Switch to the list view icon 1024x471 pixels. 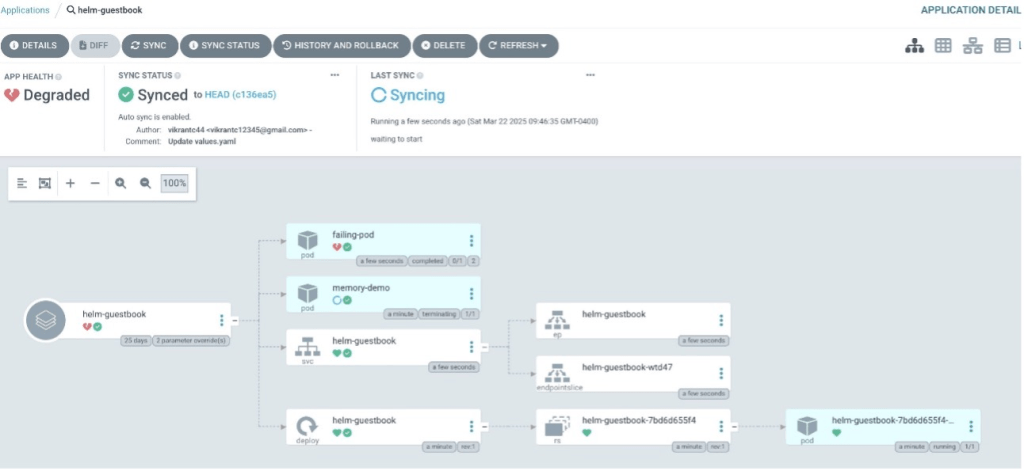[x=1001, y=46]
